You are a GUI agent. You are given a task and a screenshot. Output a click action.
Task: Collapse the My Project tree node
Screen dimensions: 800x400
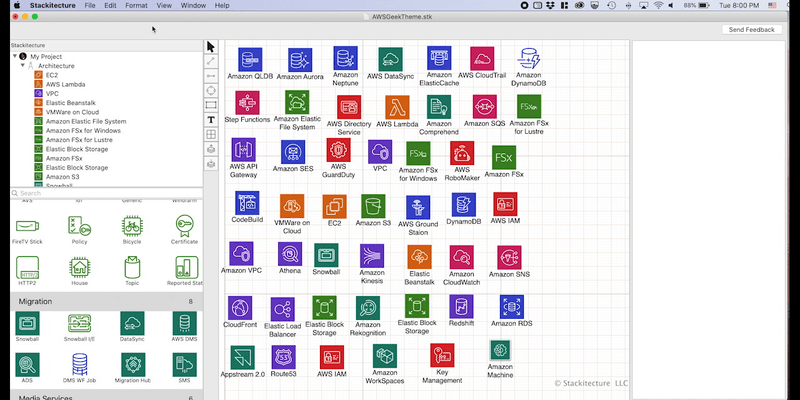point(14,57)
